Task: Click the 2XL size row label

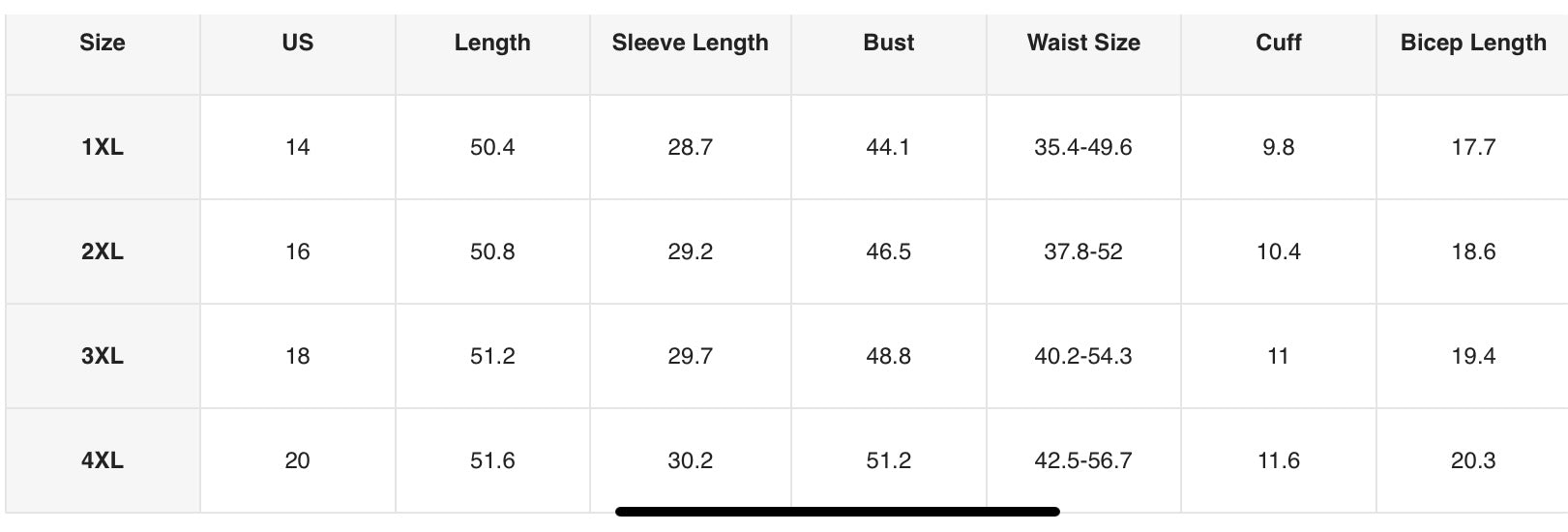Action: coord(103,251)
